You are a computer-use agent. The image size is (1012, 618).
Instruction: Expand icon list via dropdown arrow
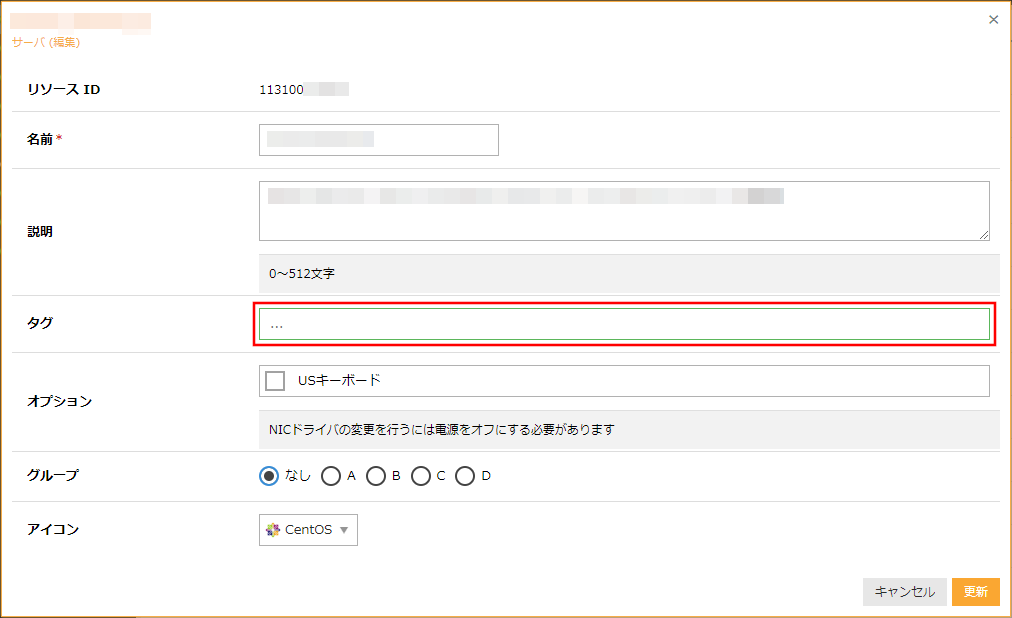click(x=344, y=530)
